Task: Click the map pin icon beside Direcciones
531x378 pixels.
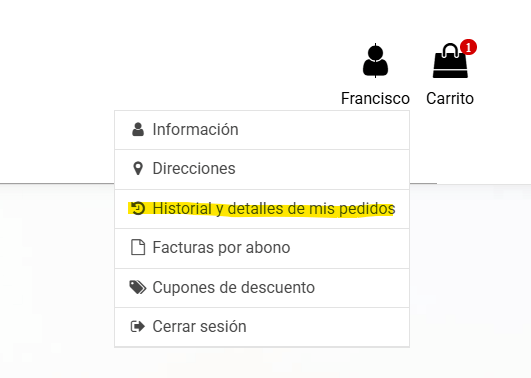Action: pyautogui.click(x=138, y=168)
